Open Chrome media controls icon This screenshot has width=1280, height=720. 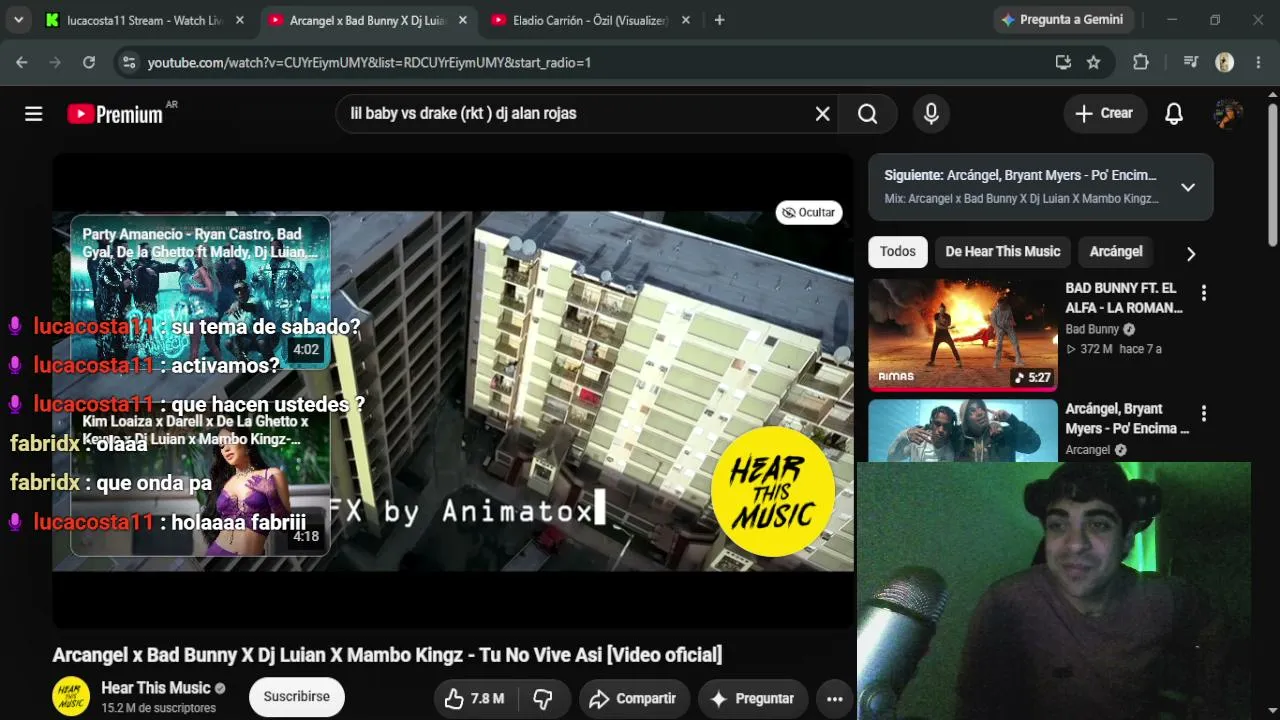click(x=1190, y=62)
